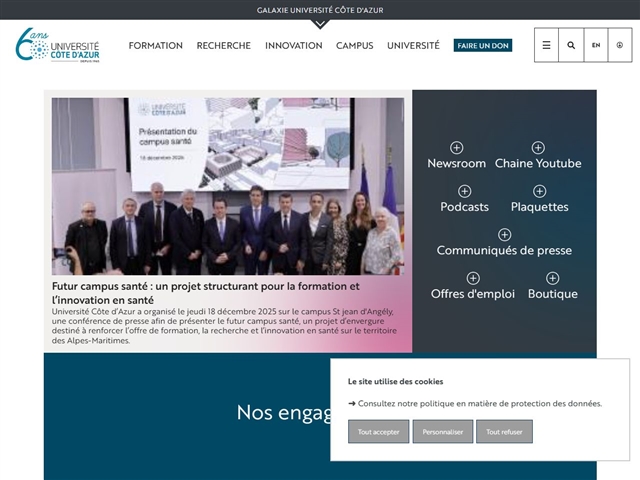Open the Offres d'emploi link
Screen dimensions: 640x480
(x=473, y=294)
